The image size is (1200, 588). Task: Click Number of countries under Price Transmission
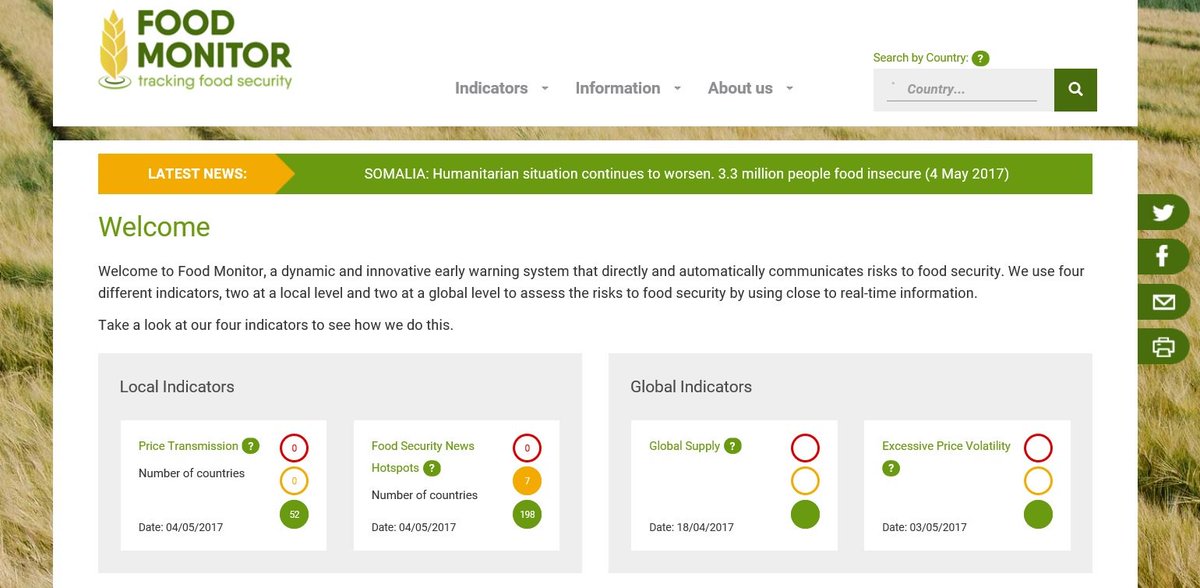191,473
